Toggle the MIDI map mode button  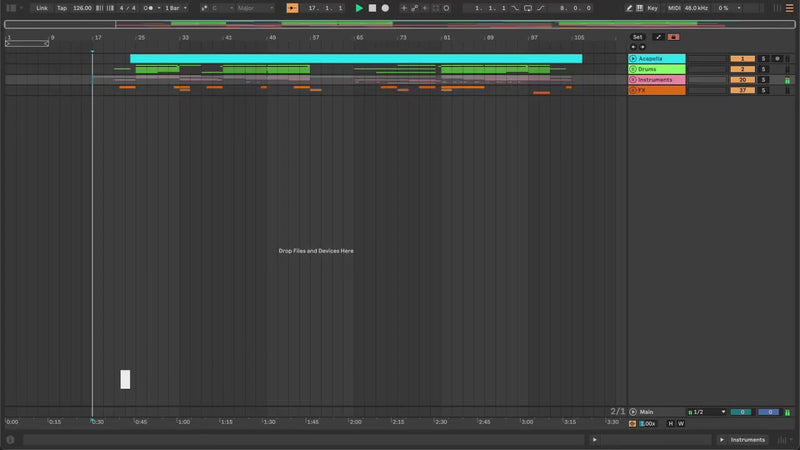coord(674,8)
